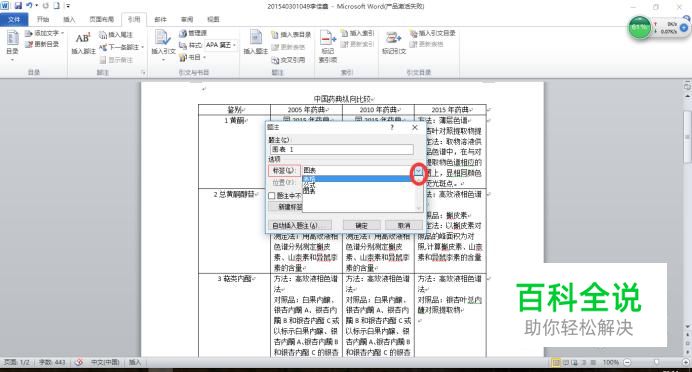
Task: Switch to the 审阅 tab
Action: [x=187, y=19]
